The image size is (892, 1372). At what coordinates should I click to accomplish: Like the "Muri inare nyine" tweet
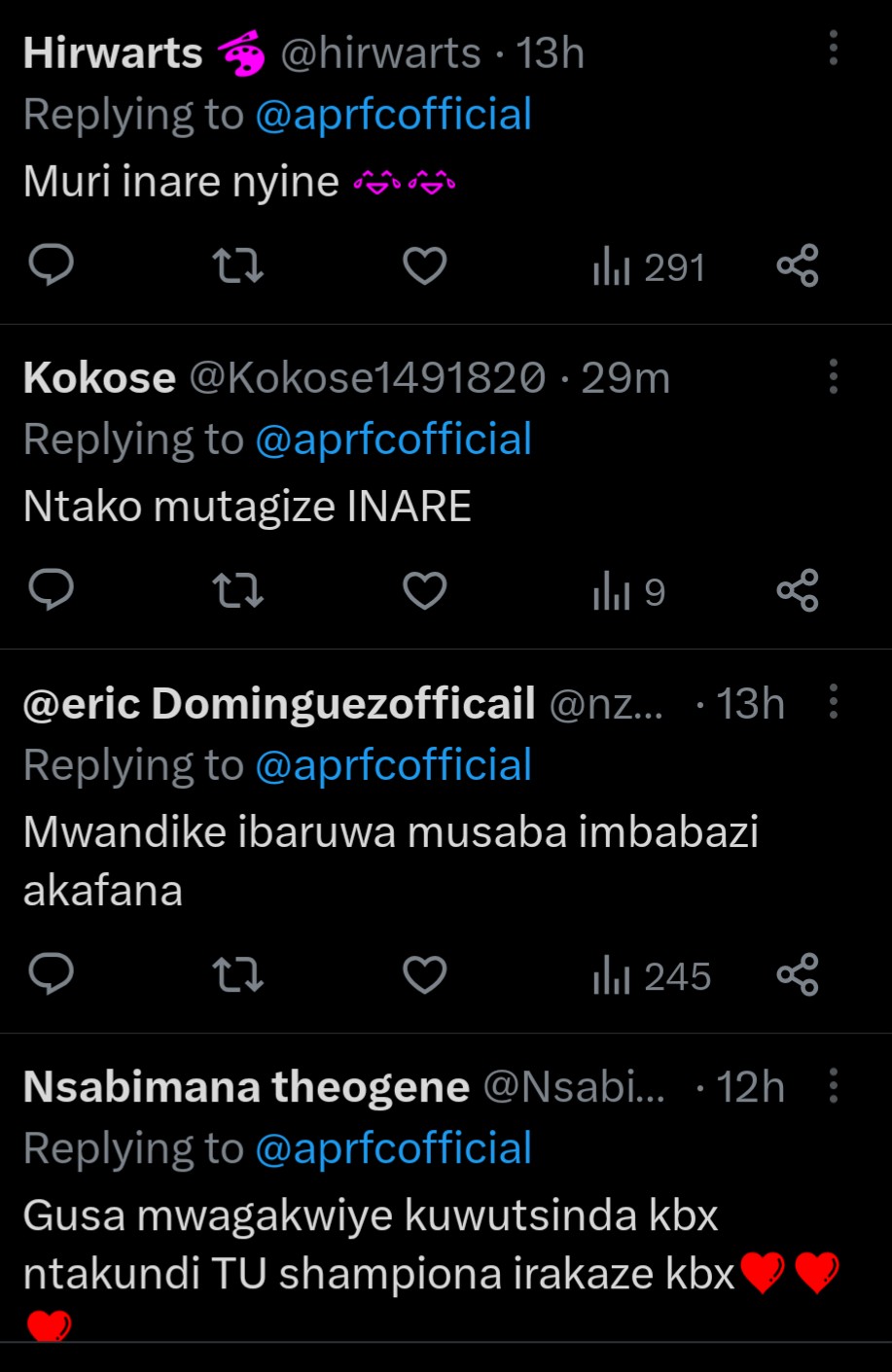tap(424, 265)
